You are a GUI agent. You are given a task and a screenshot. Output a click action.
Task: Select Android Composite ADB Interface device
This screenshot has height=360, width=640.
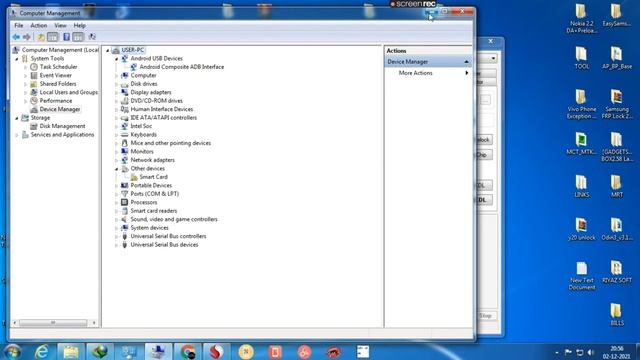click(182, 67)
